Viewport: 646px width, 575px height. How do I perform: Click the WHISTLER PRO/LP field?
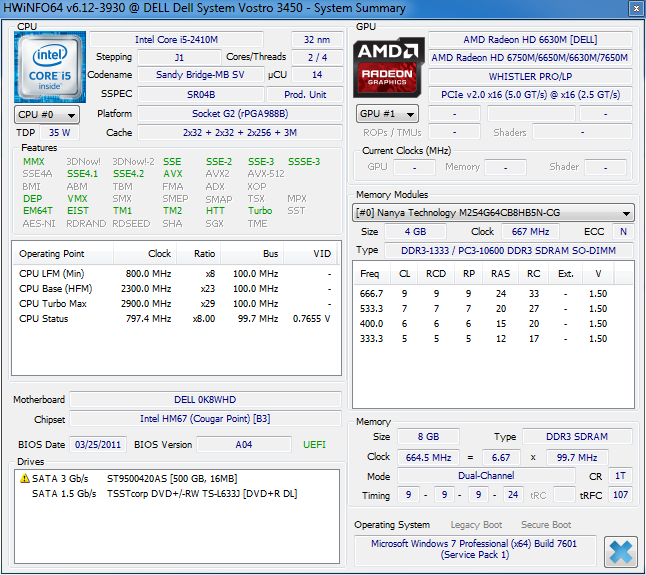pos(530,77)
